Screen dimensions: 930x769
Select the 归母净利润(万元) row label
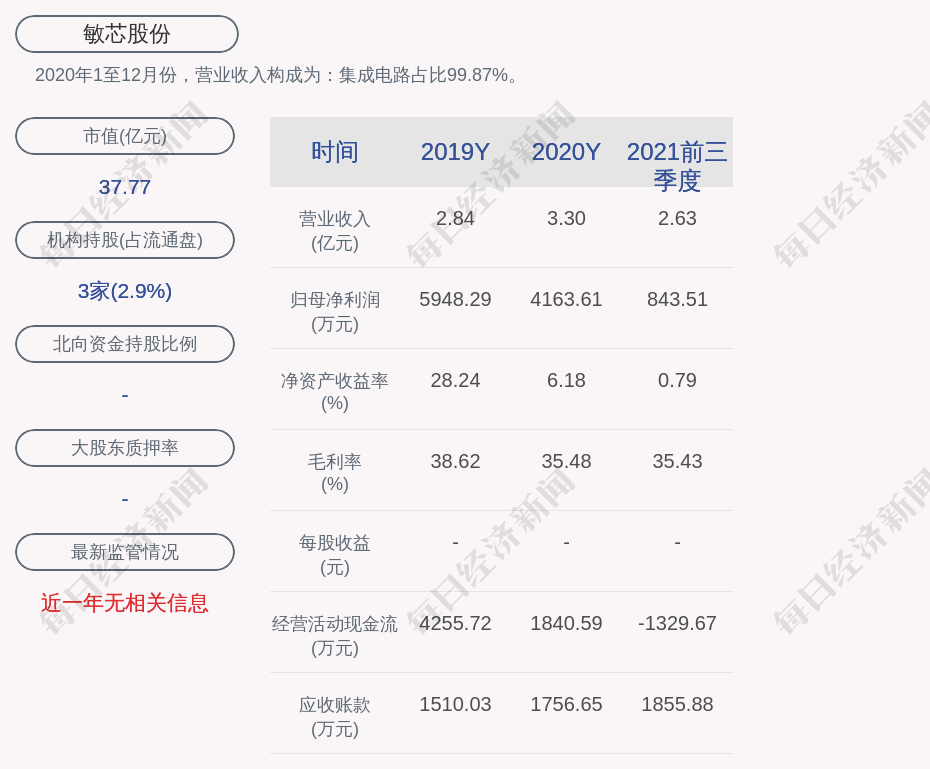[335, 311]
